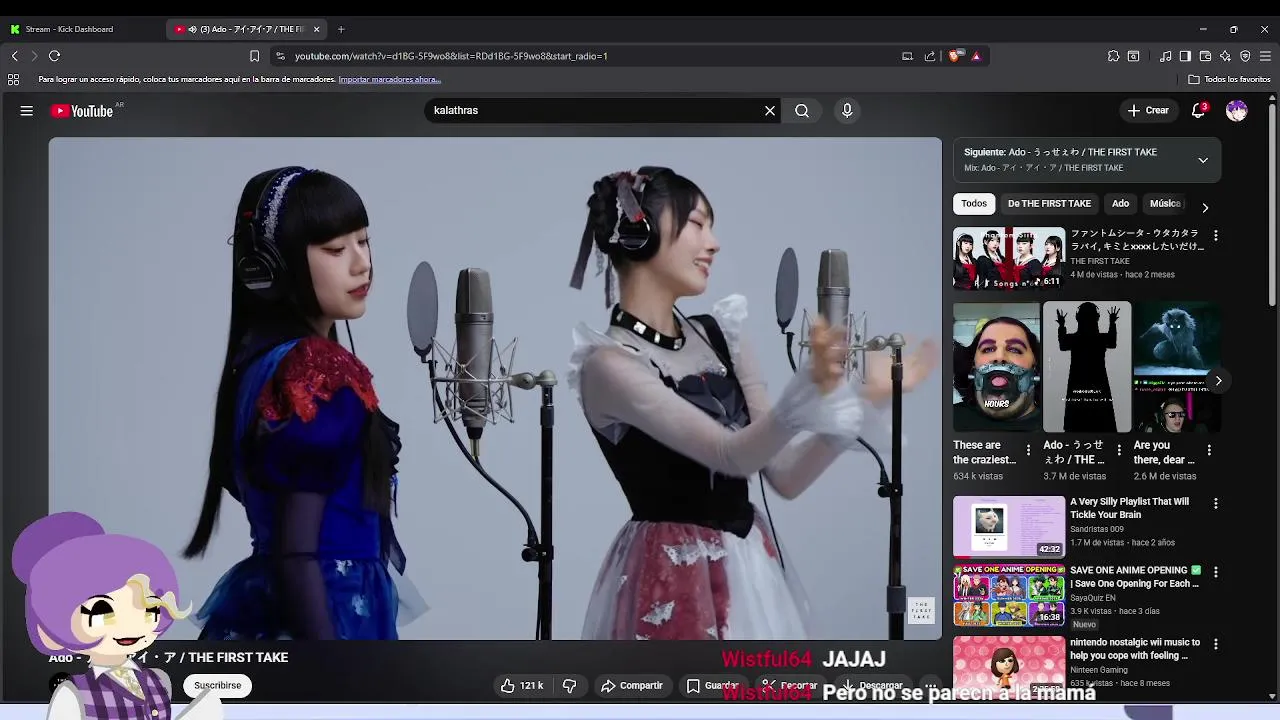Viewport: 1280px width, 720px height.
Task: Open the extensions puzzle icon
Action: point(1113,56)
